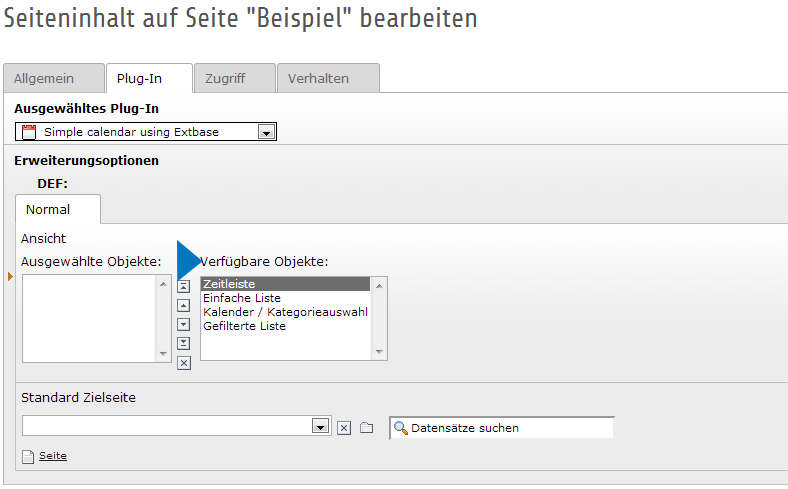
Task: Expand the Standard Zielseite dropdown
Action: (320, 427)
